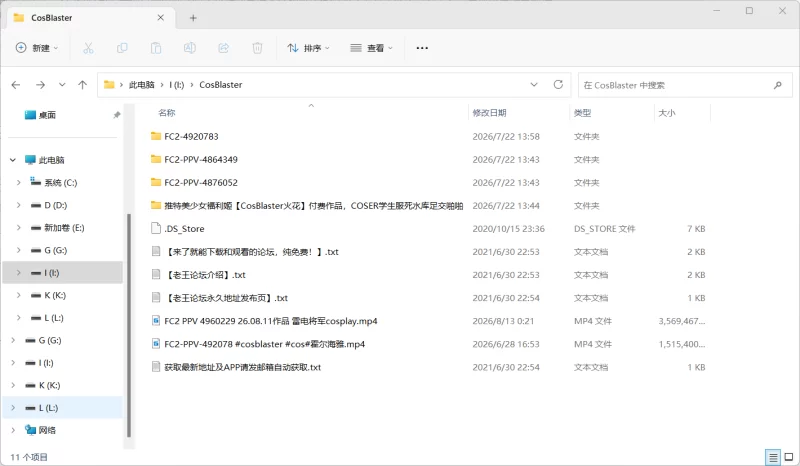The height and width of the screenshot is (466, 800).
Task: Go forward with the right arrow
Action: click(x=40, y=85)
